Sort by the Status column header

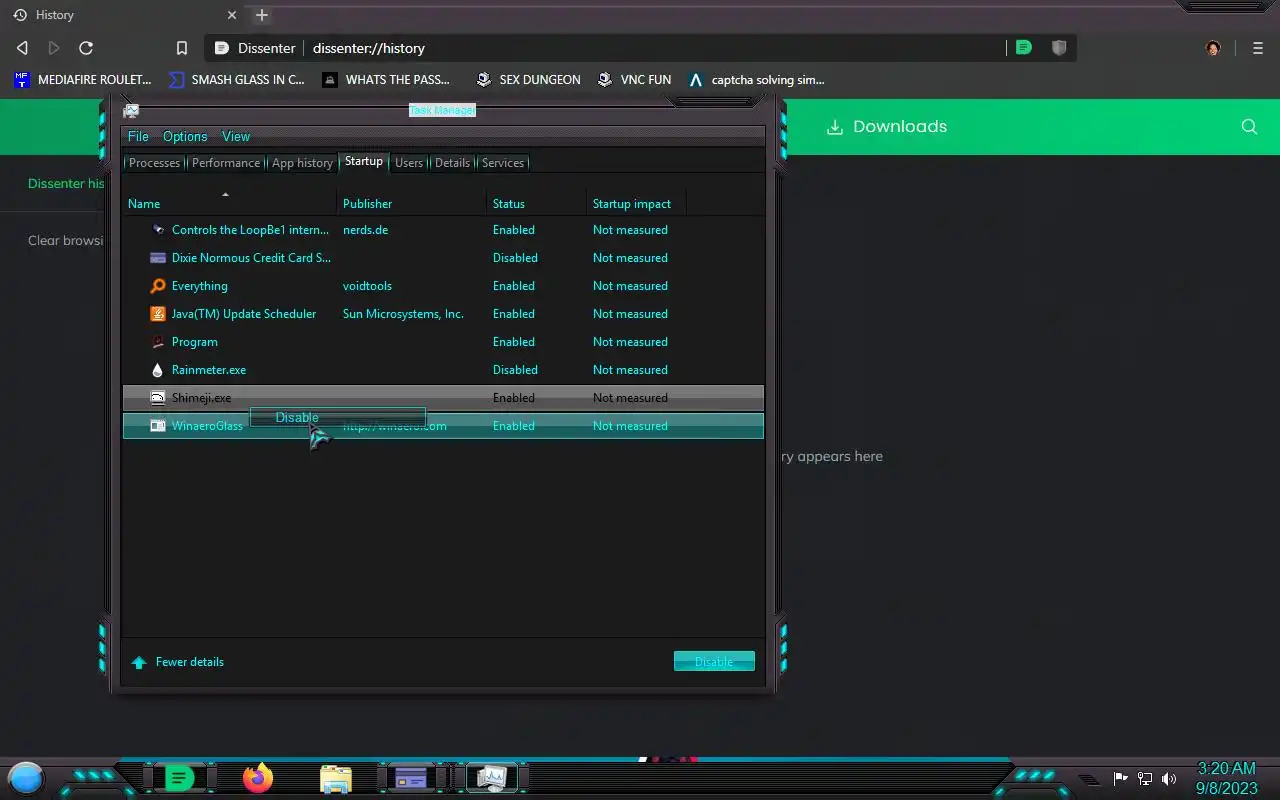coord(537,203)
